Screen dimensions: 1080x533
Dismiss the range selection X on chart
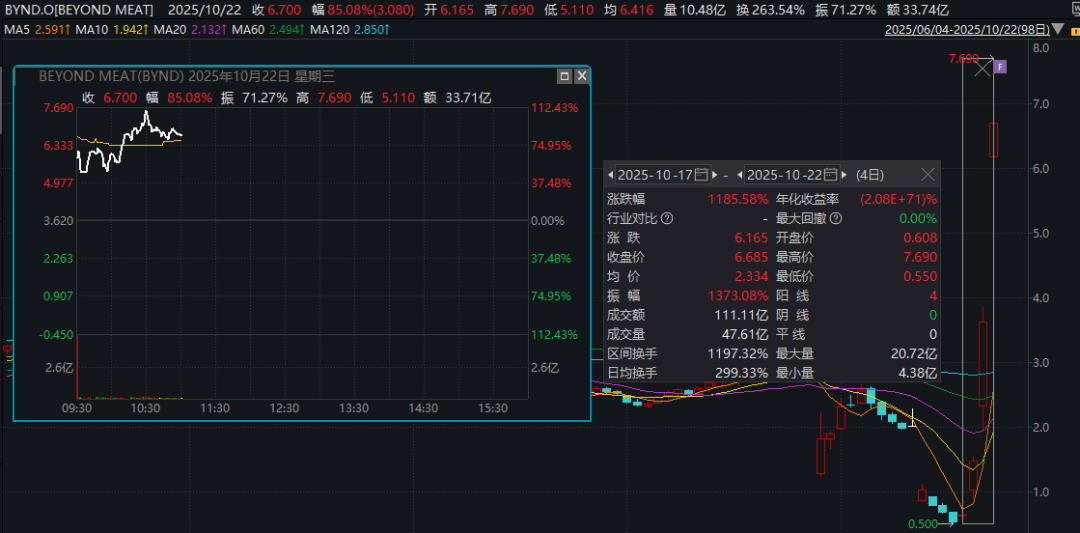click(x=982, y=68)
